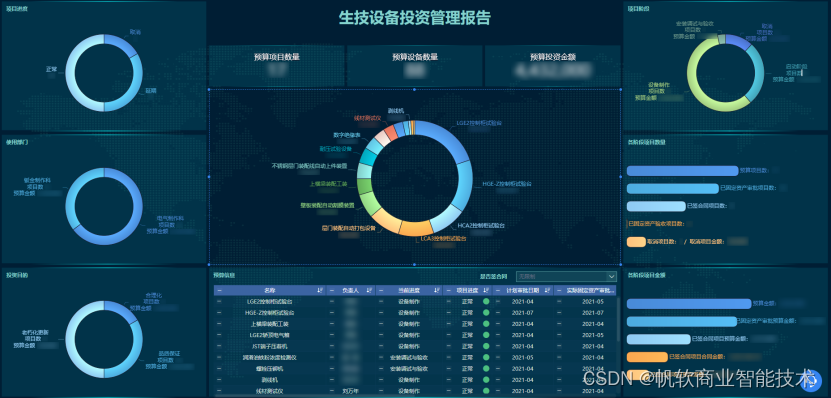This screenshot has height=398, width=831.
Task: Click green status dot in LGE2控制柜试验台 row
Action: 486,302
